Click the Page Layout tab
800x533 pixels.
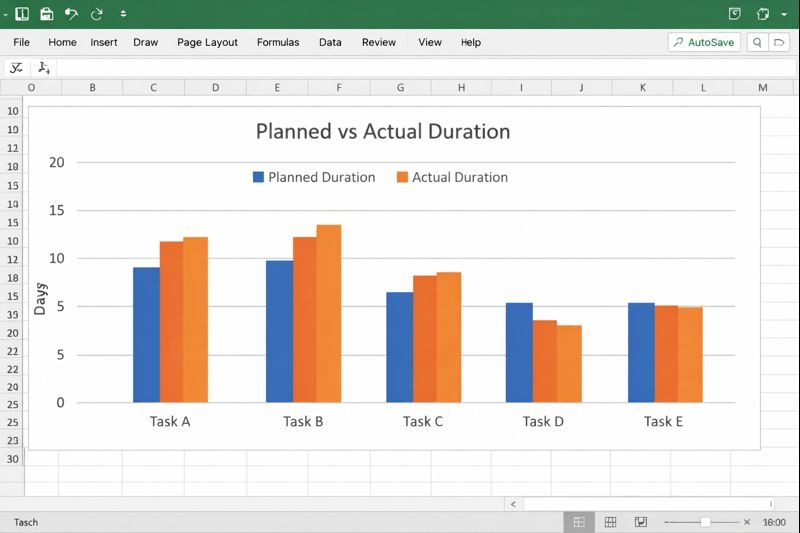(x=207, y=42)
